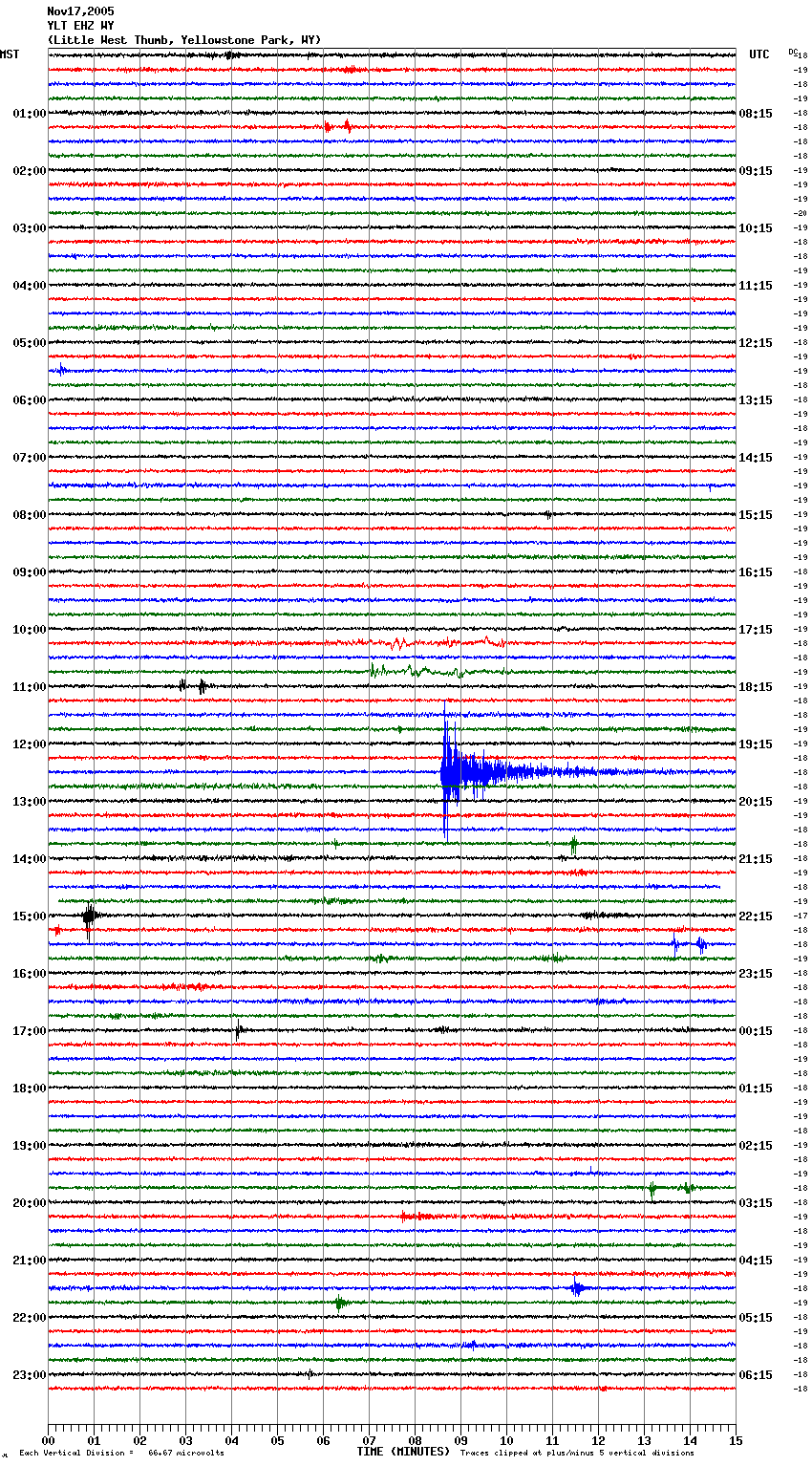
Task: Click the 04:15 UTC time label
Action: coord(756,1261)
